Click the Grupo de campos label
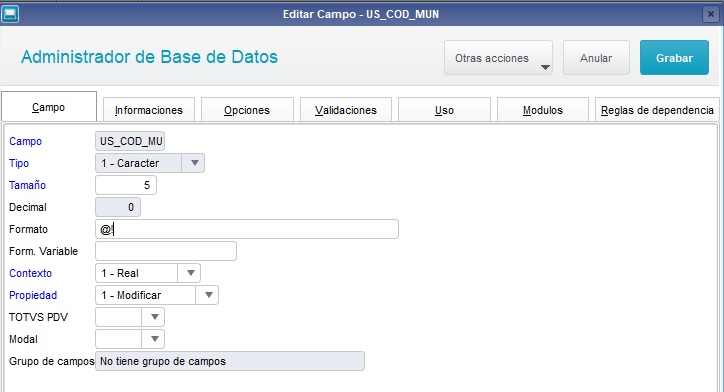724x392 pixels. click(52, 361)
